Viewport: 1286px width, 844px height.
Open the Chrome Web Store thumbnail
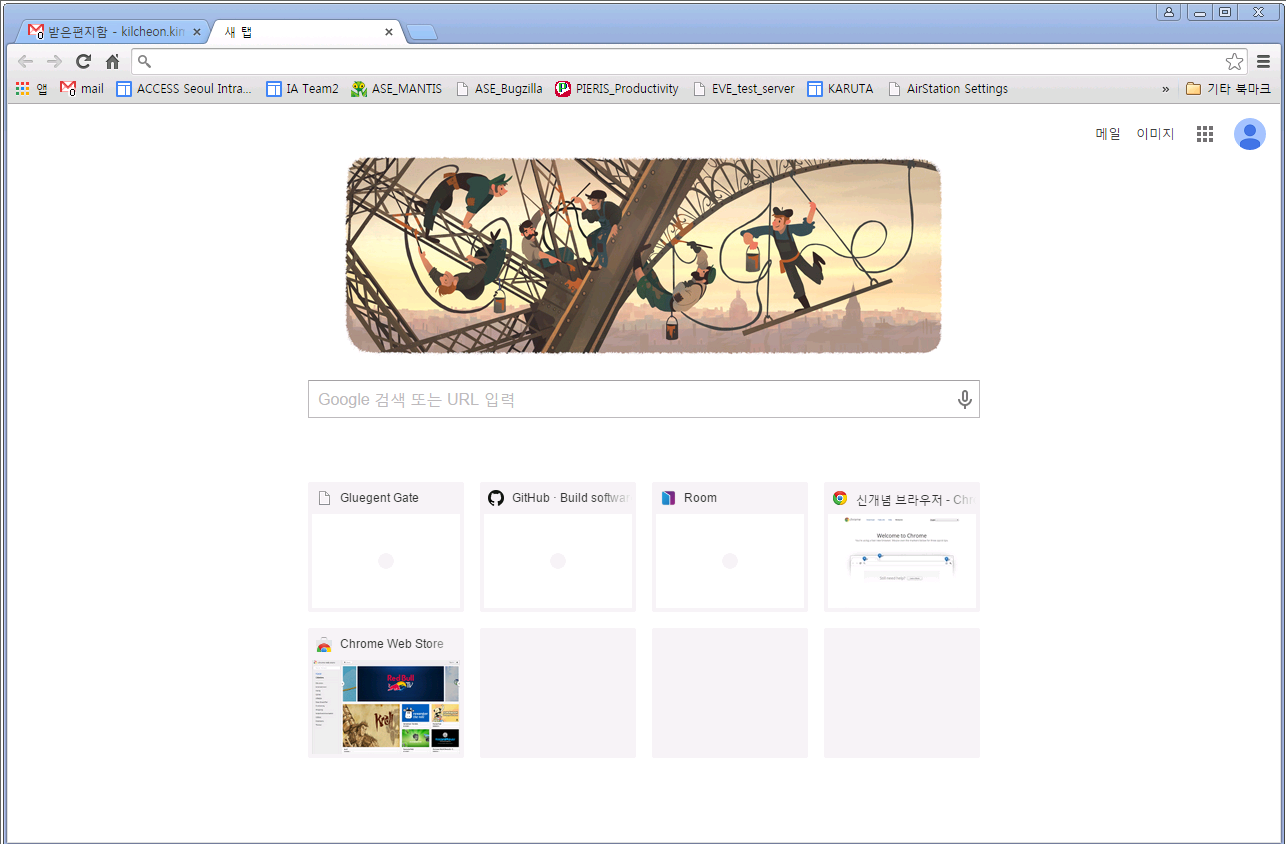386,693
